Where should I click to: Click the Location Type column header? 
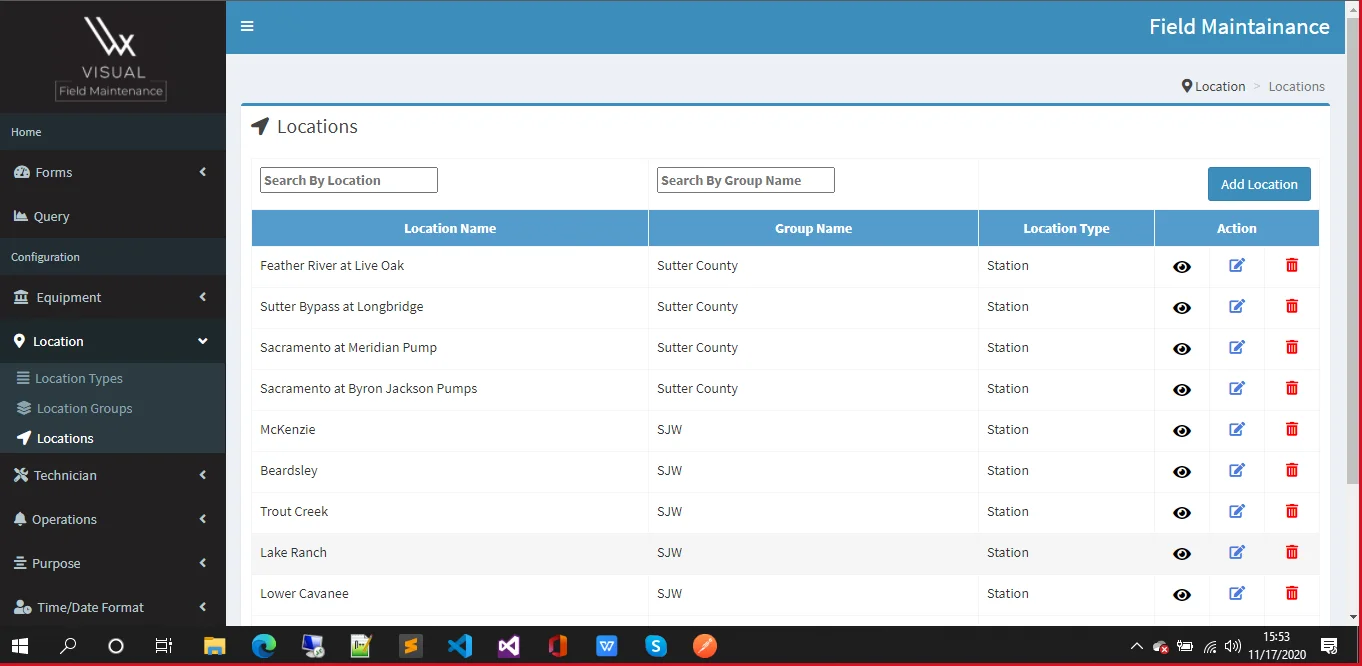(1066, 228)
